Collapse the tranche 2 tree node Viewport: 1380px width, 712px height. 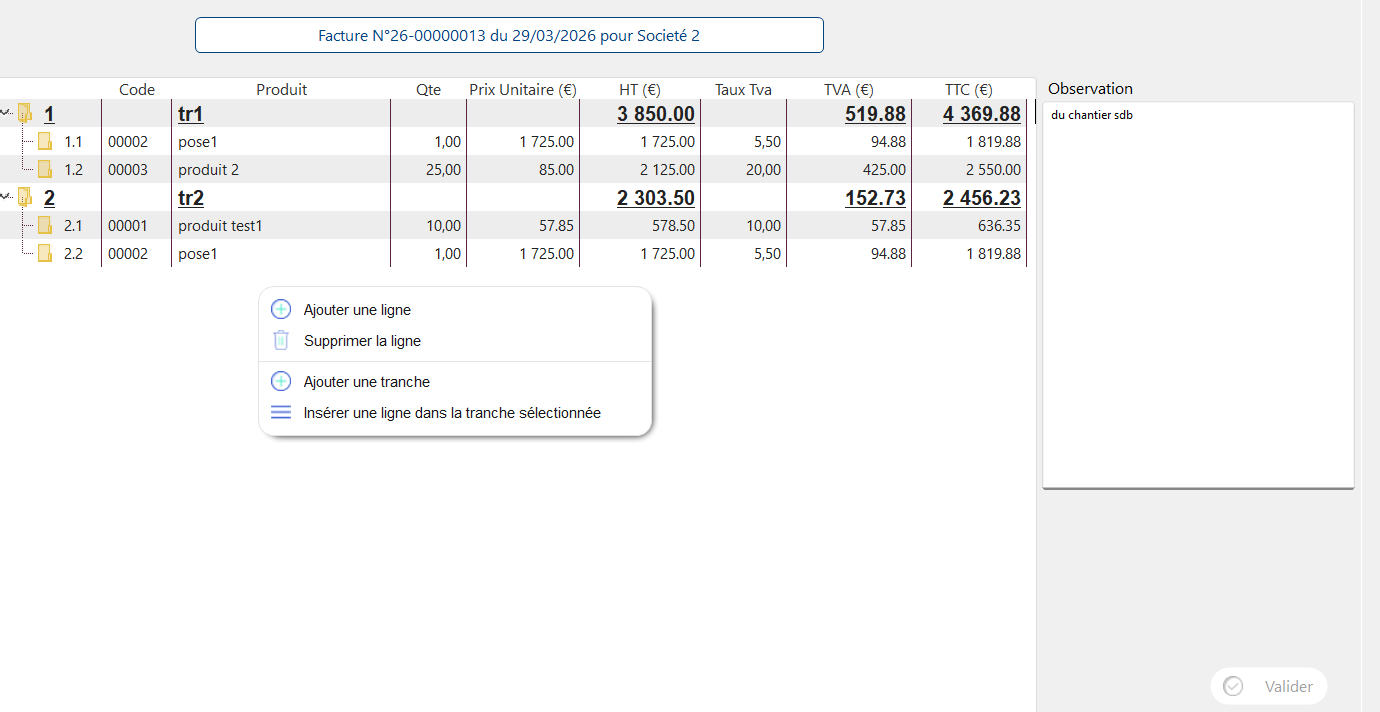(x=5, y=197)
